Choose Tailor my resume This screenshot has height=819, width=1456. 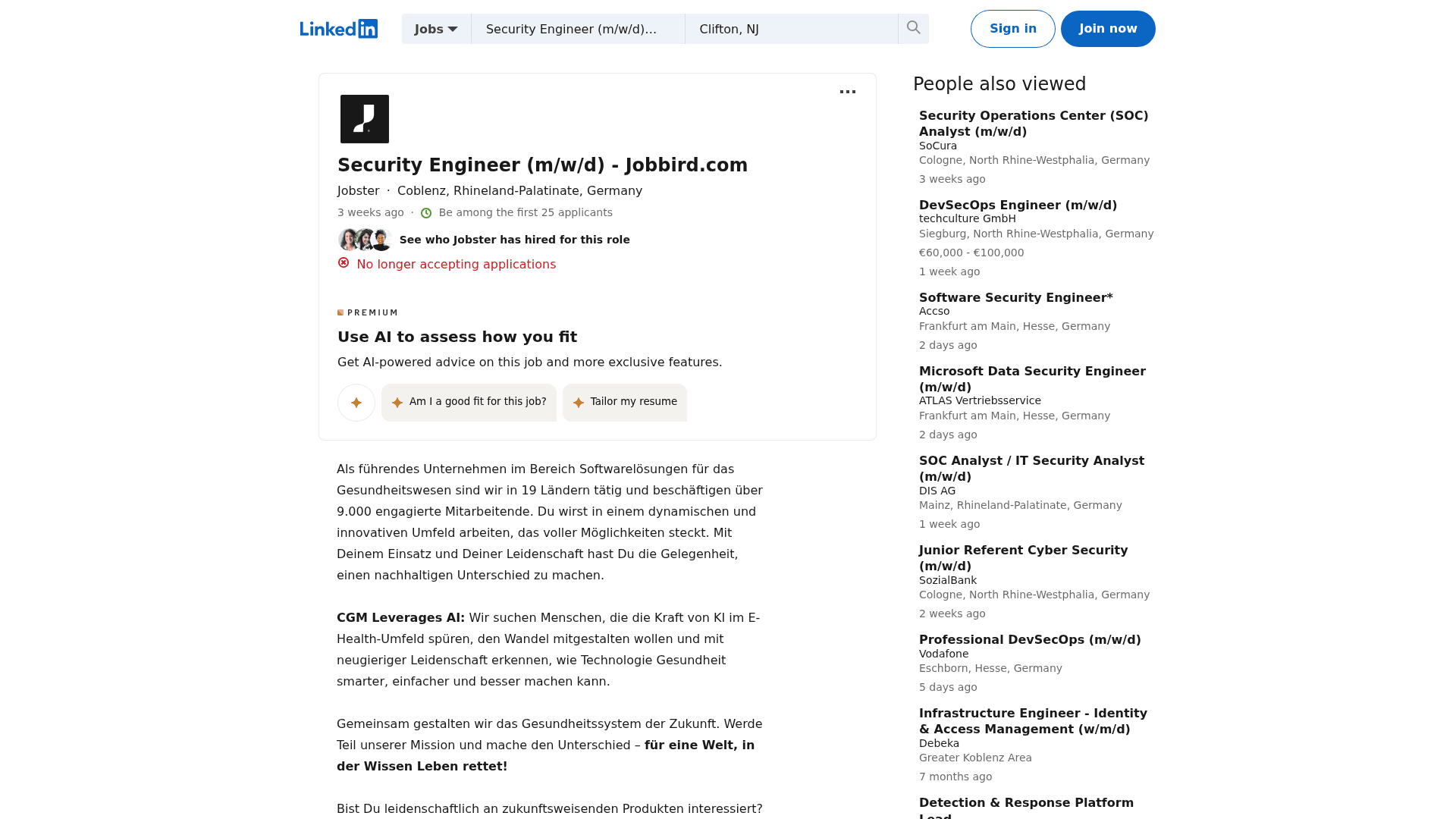(x=625, y=402)
